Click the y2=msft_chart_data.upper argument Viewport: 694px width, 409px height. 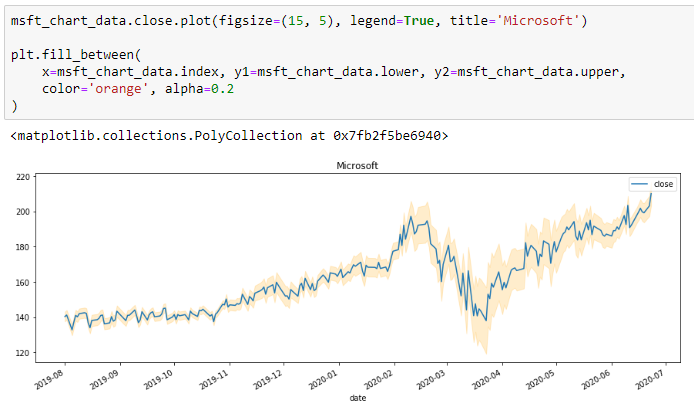point(526,72)
